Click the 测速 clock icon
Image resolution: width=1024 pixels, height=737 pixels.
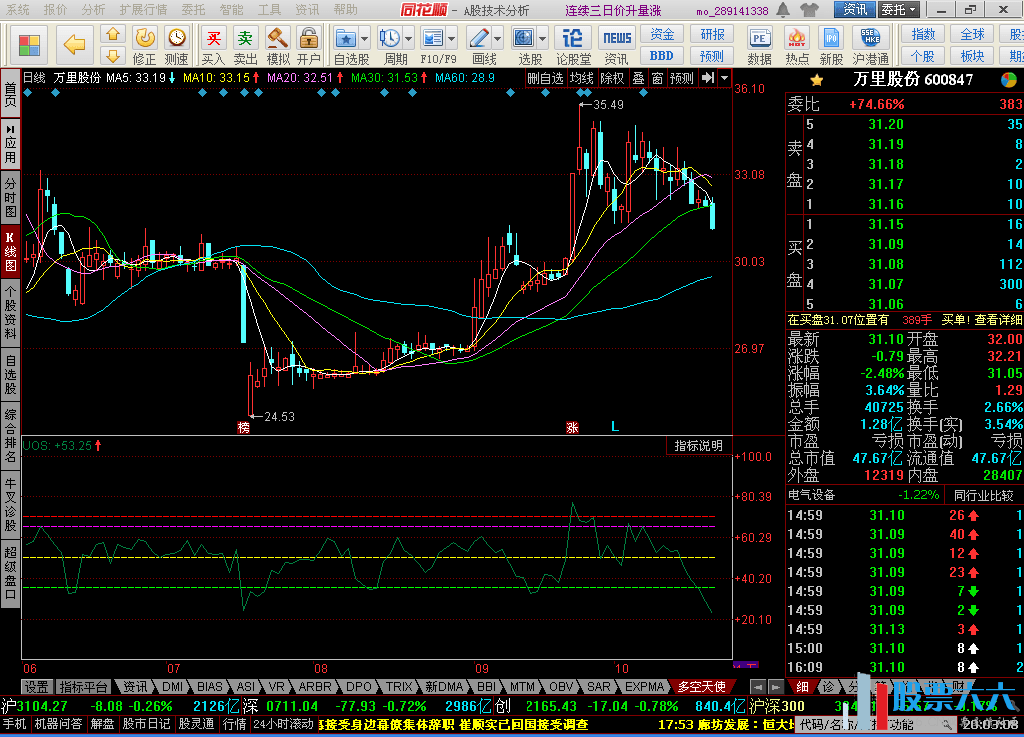[176, 44]
